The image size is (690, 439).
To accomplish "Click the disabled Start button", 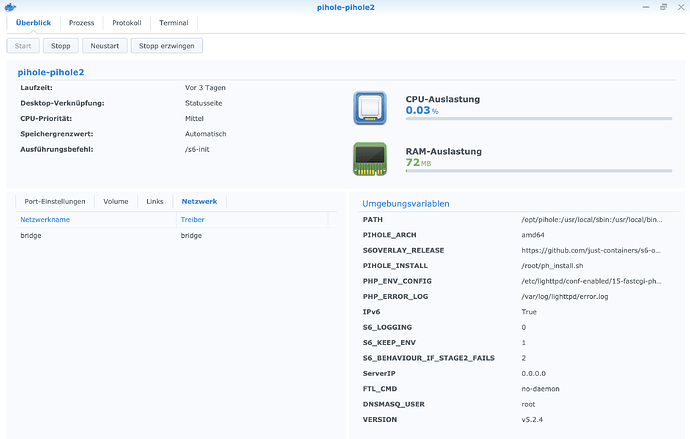I will point(23,46).
